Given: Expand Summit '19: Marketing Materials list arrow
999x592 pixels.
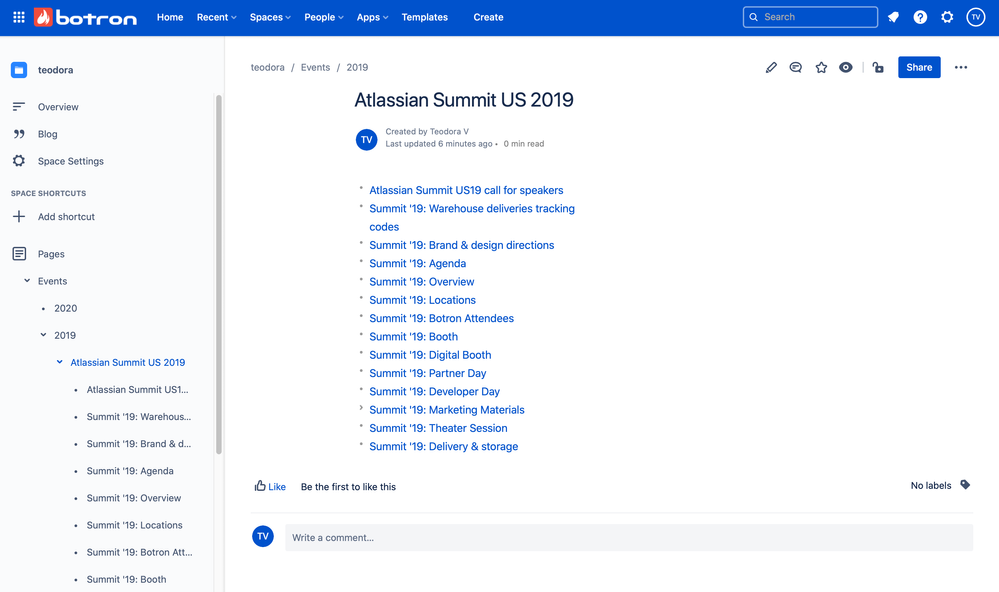Looking at the screenshot, I should point(361,408).
